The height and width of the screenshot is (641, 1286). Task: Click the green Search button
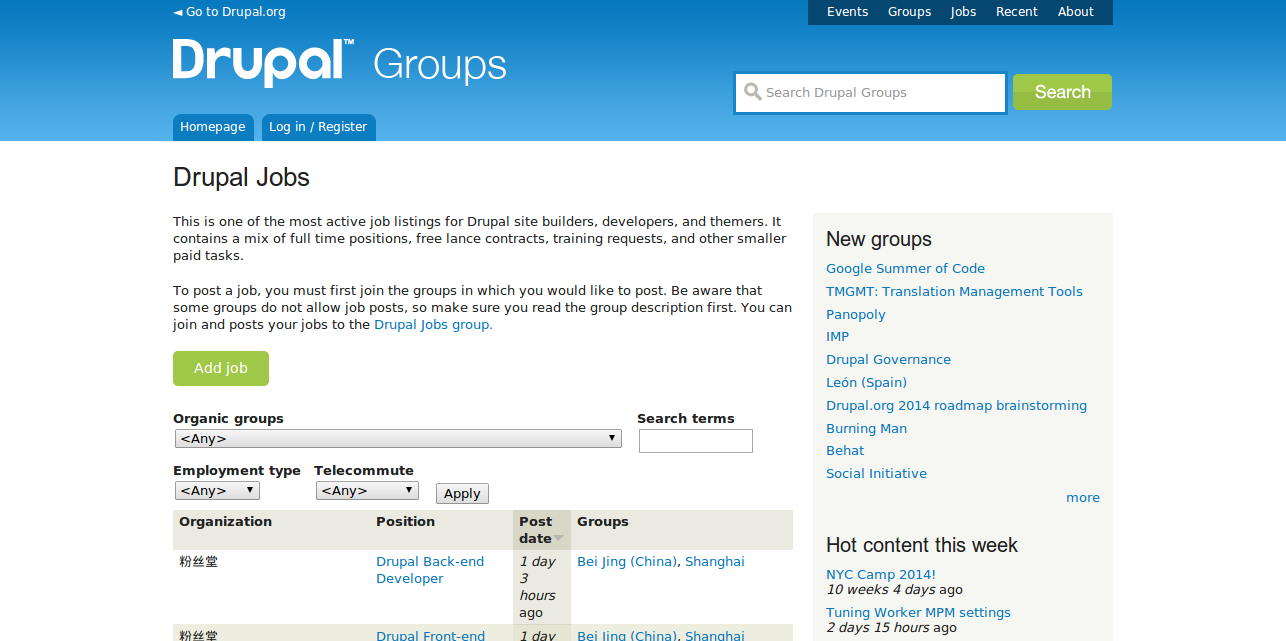click(1062, 92)
